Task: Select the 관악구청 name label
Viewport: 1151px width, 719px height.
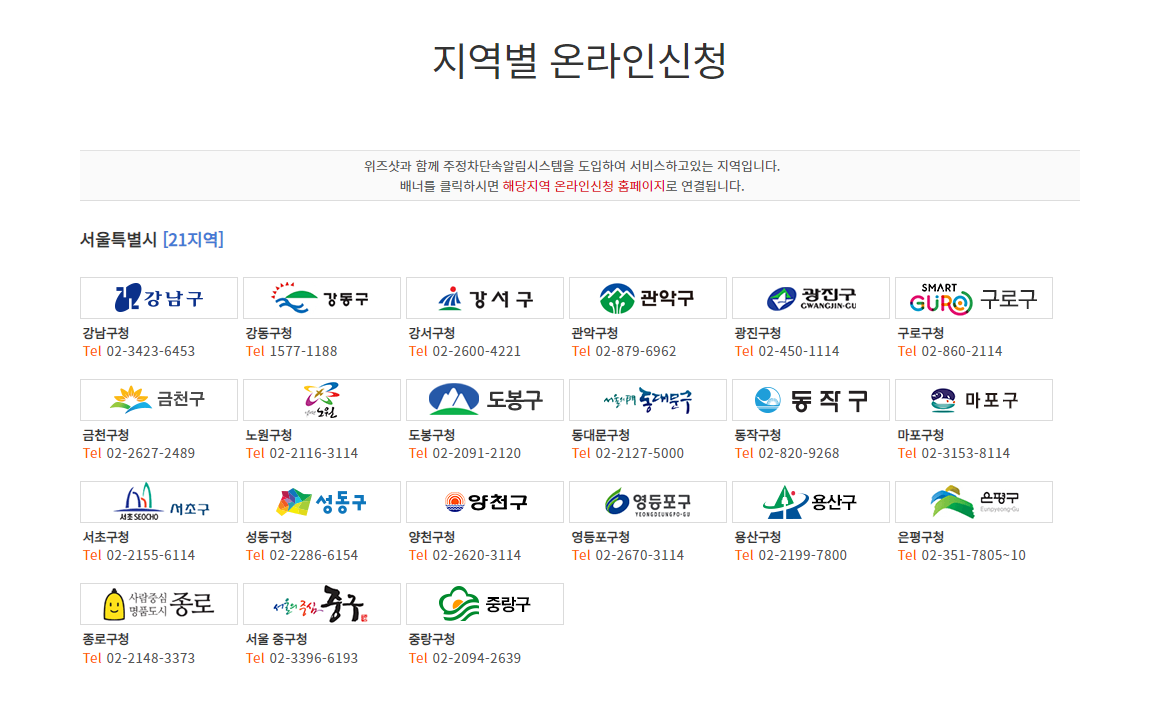Action: tap(595, 333)
